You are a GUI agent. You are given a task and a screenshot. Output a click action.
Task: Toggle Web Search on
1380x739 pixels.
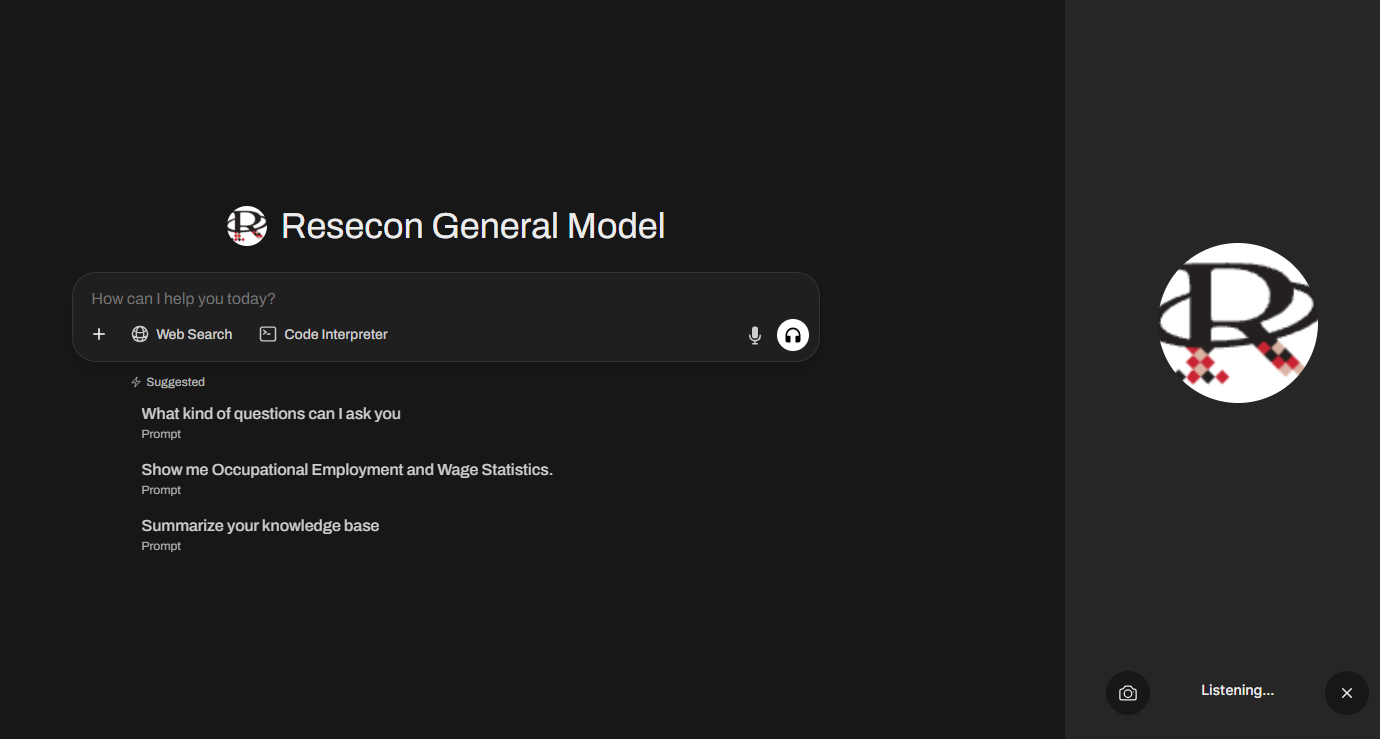[182, 334]
